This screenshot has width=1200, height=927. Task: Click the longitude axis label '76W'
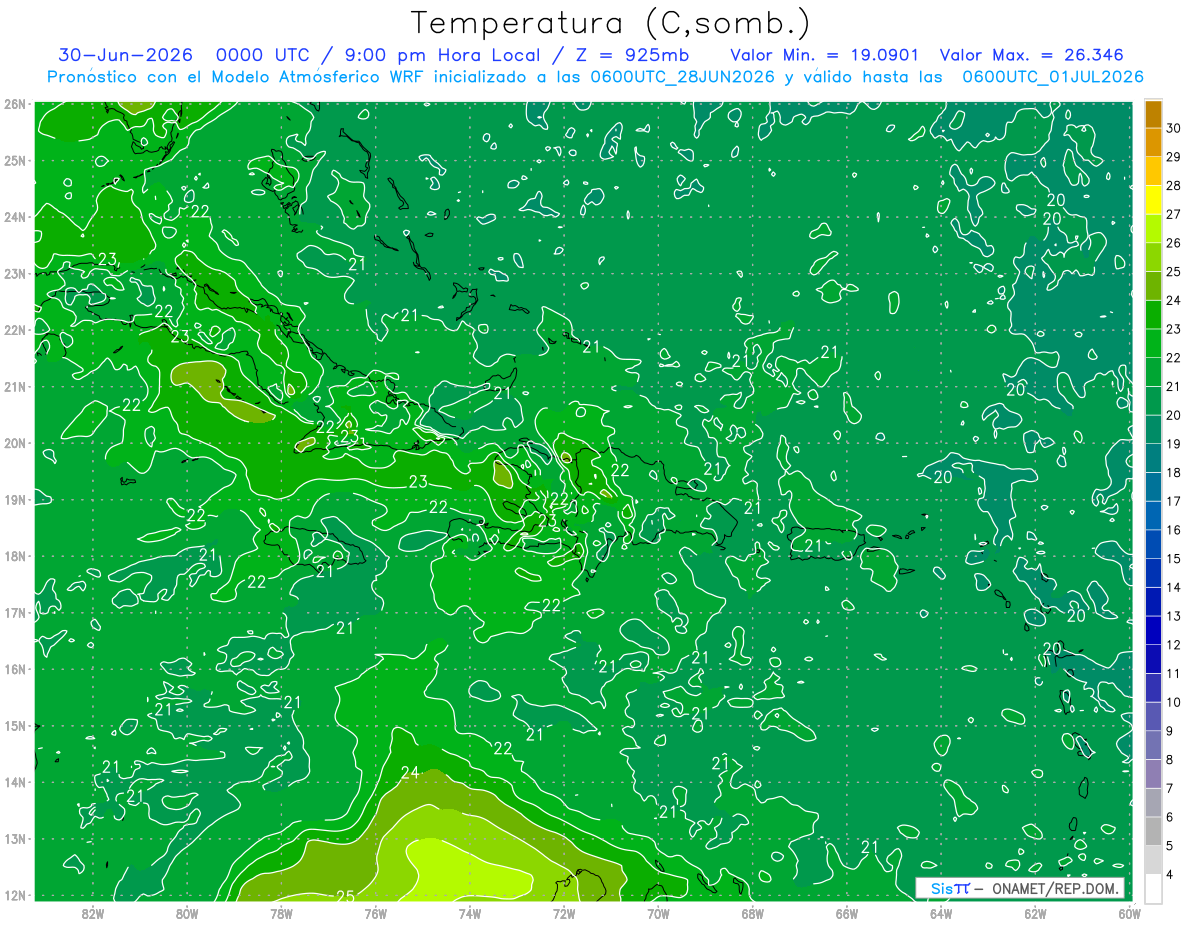click(376, 914)
